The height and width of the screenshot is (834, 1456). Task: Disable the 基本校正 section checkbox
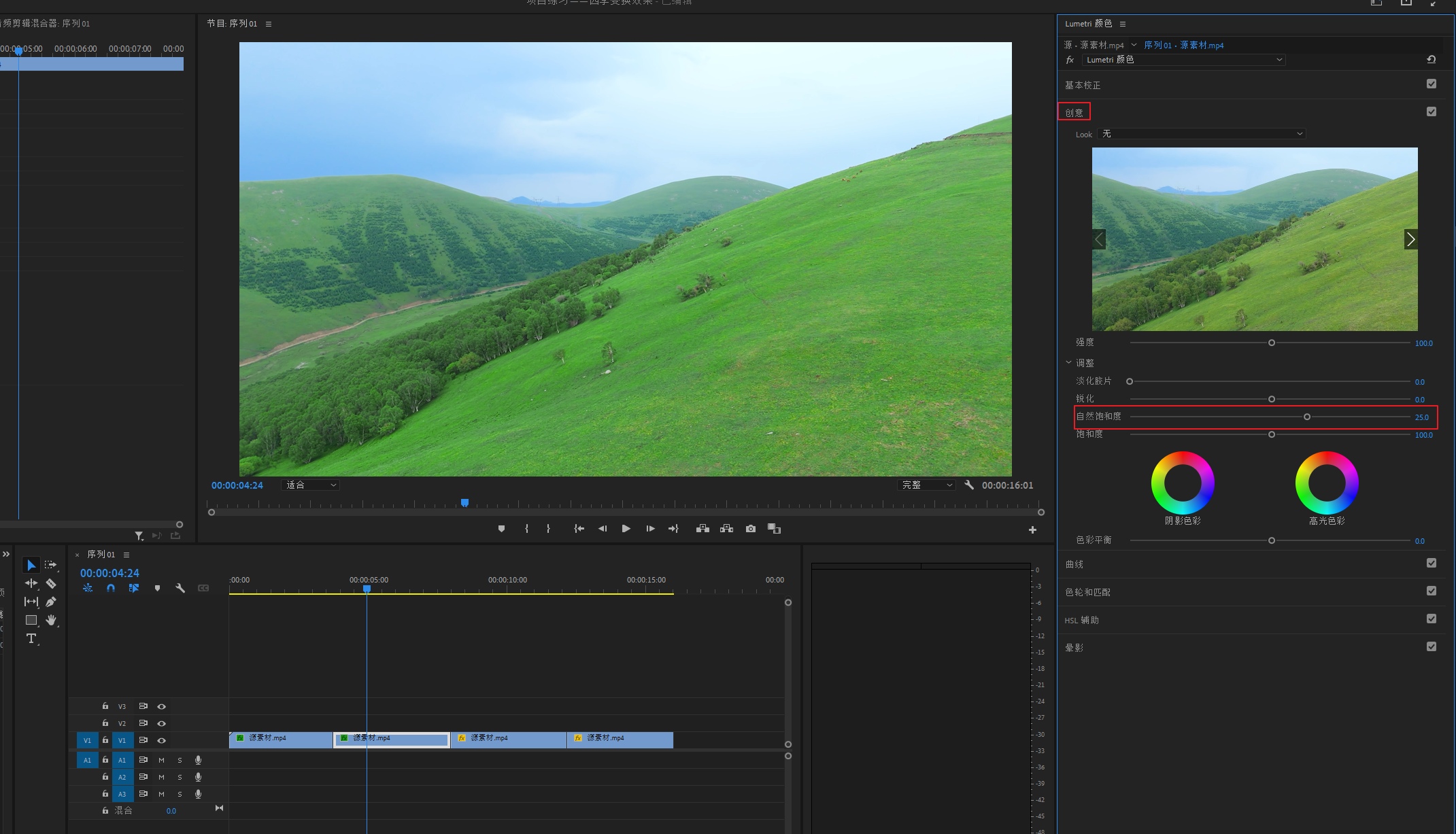1431,84
